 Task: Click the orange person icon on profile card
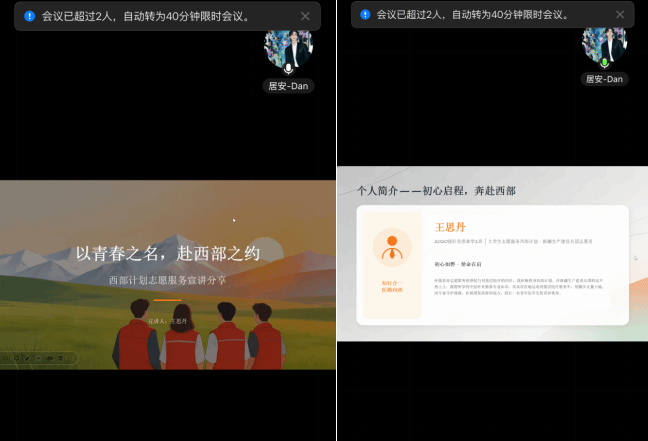coord(392,247)
